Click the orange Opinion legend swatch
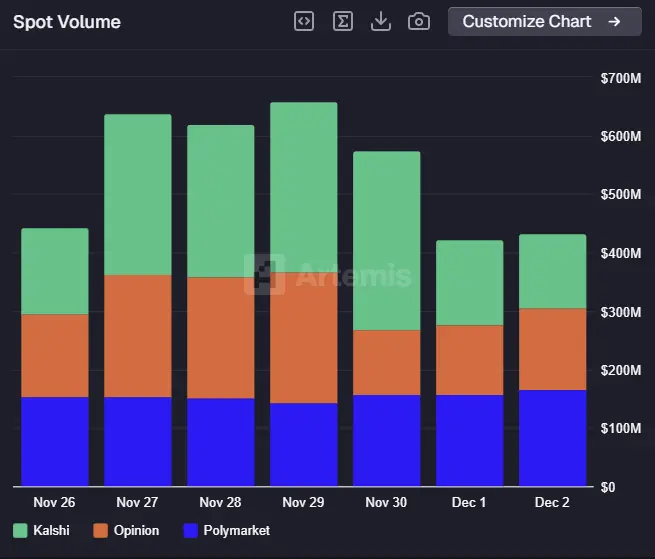 (100, 530)
